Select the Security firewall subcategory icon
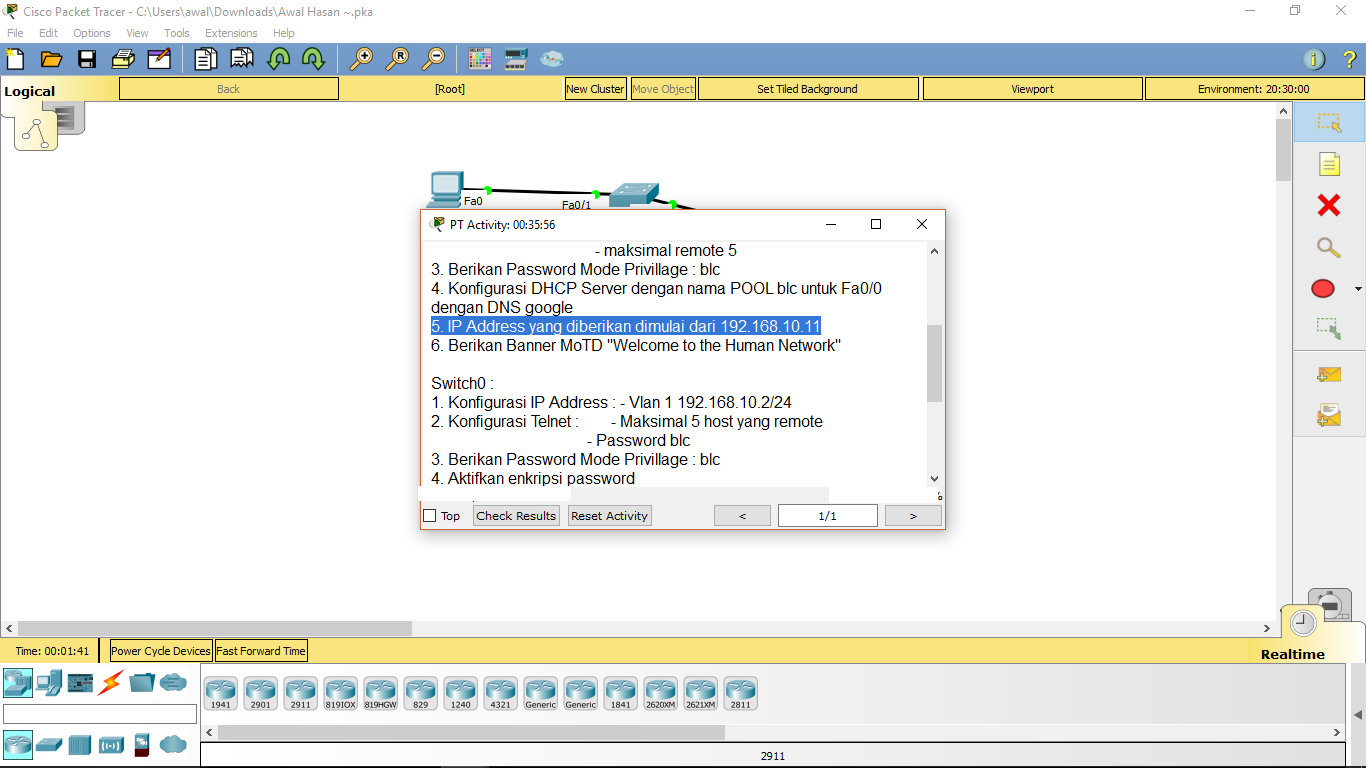The image size is (1366, 768). pyautogui.click(x=142, y=745)
